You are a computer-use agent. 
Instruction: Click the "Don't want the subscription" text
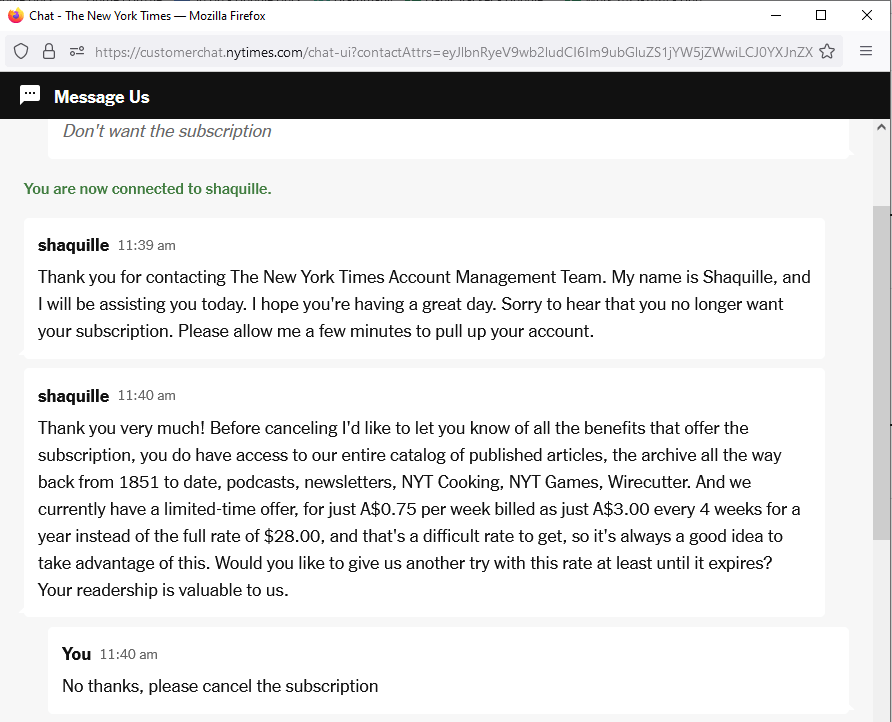(167, 131)
